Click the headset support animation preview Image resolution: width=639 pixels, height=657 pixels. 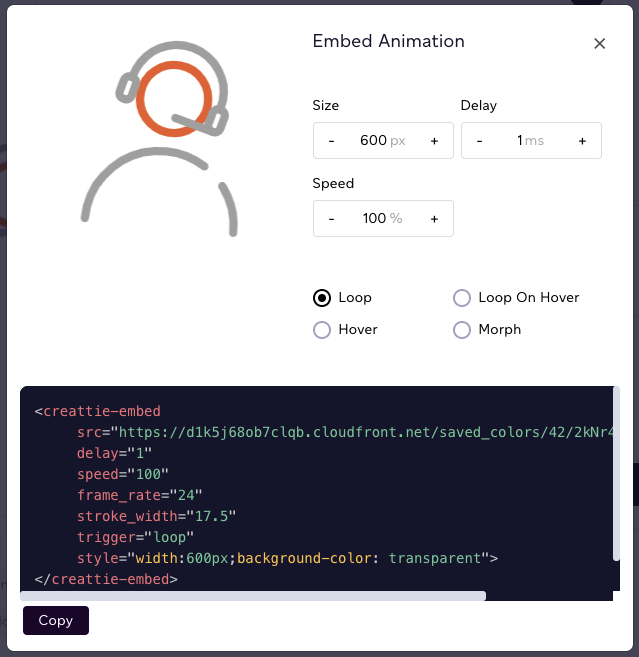160,139
